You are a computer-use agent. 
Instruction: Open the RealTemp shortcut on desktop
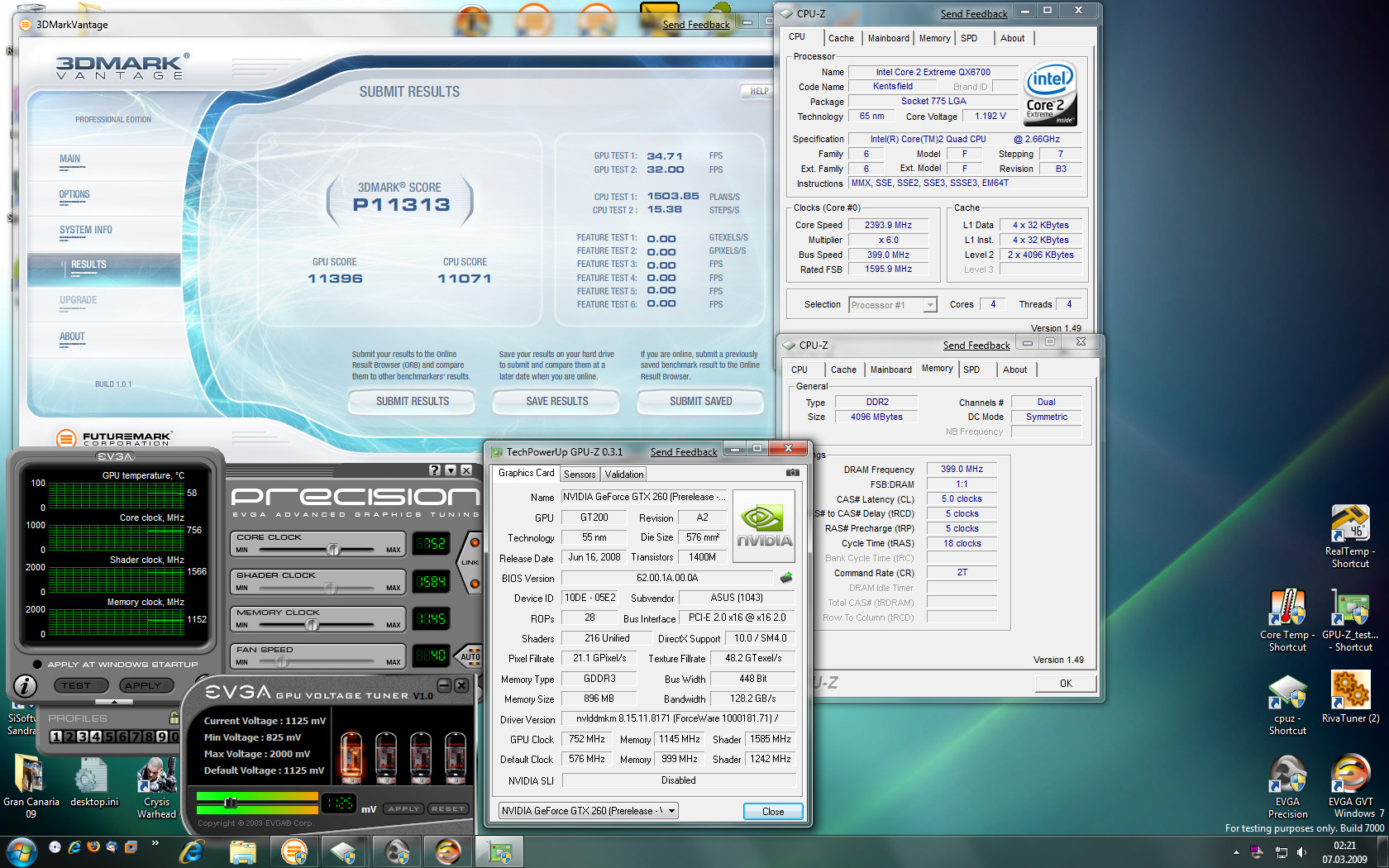1350,536
